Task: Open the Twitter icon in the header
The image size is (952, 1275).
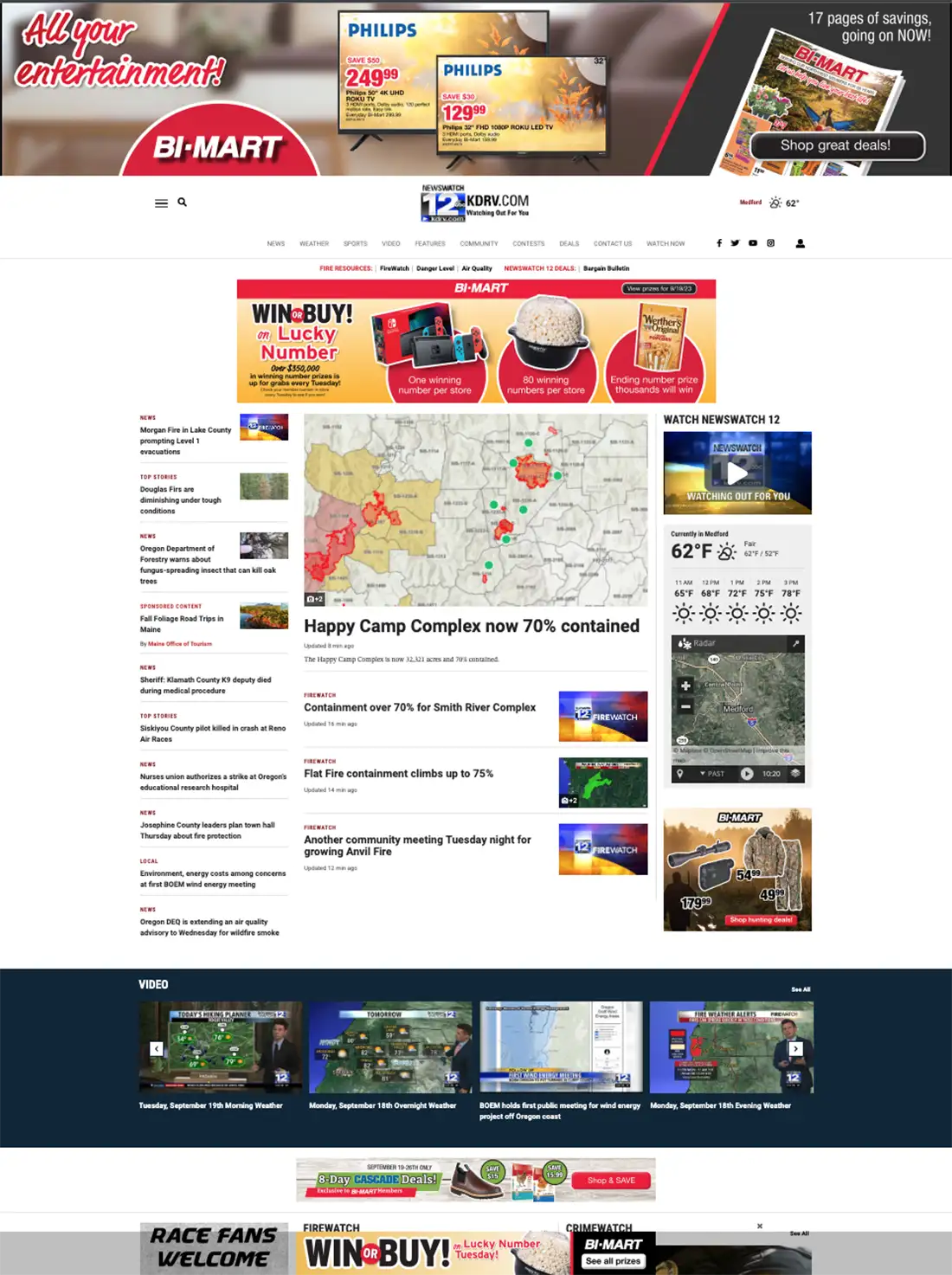Action: [735, 243]
